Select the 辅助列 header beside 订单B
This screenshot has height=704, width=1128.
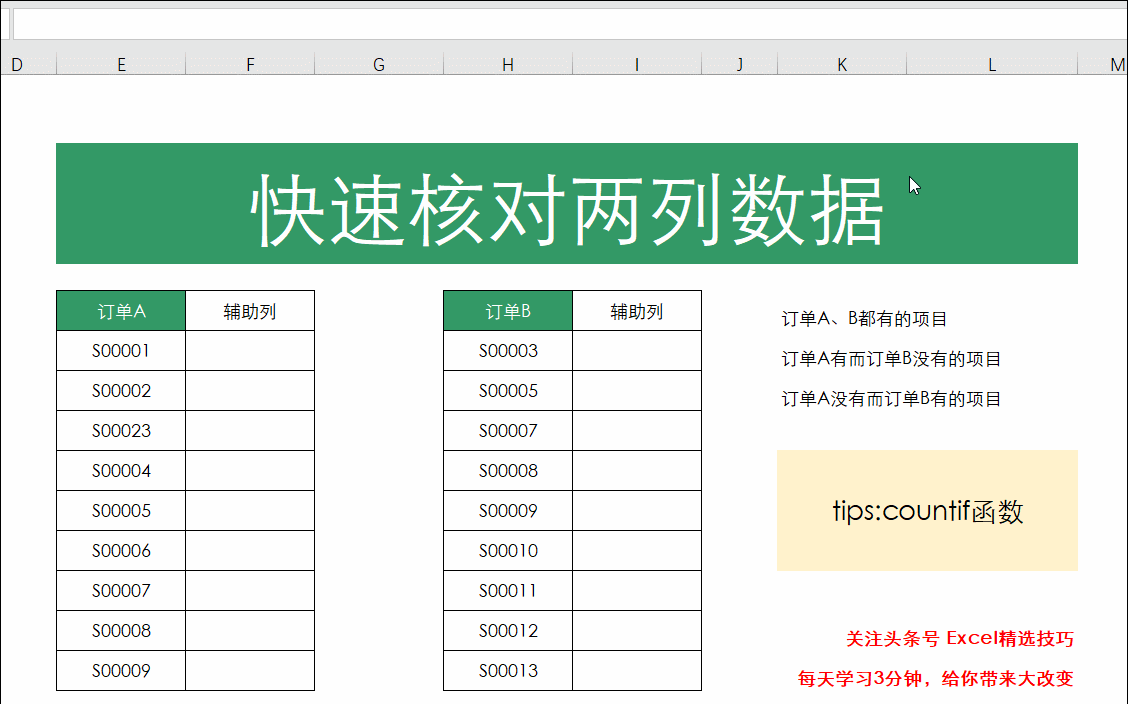click(x=637, y=311)
